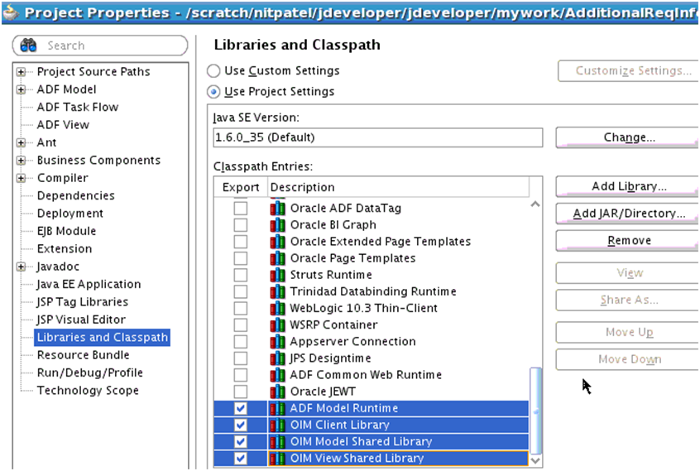The width and height of the screenshot is (700, 471).
Task: Select Technology Scope in the tree
Action: coord(88,391)
